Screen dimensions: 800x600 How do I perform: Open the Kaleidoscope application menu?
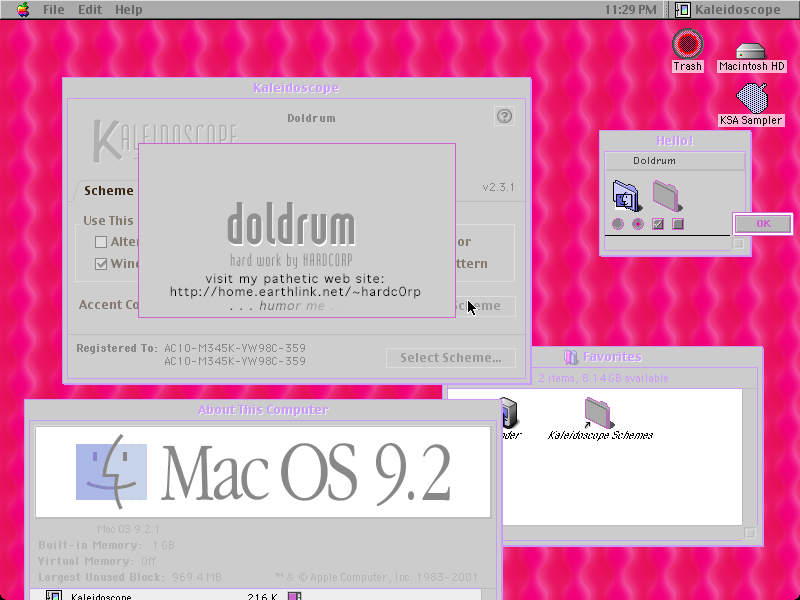[x=728, y=10]
